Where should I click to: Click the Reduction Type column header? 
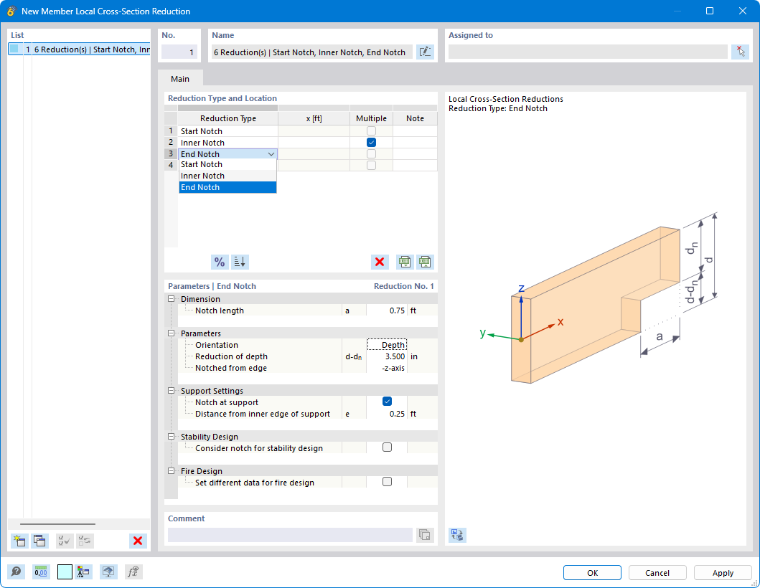[x=228, y=118]
